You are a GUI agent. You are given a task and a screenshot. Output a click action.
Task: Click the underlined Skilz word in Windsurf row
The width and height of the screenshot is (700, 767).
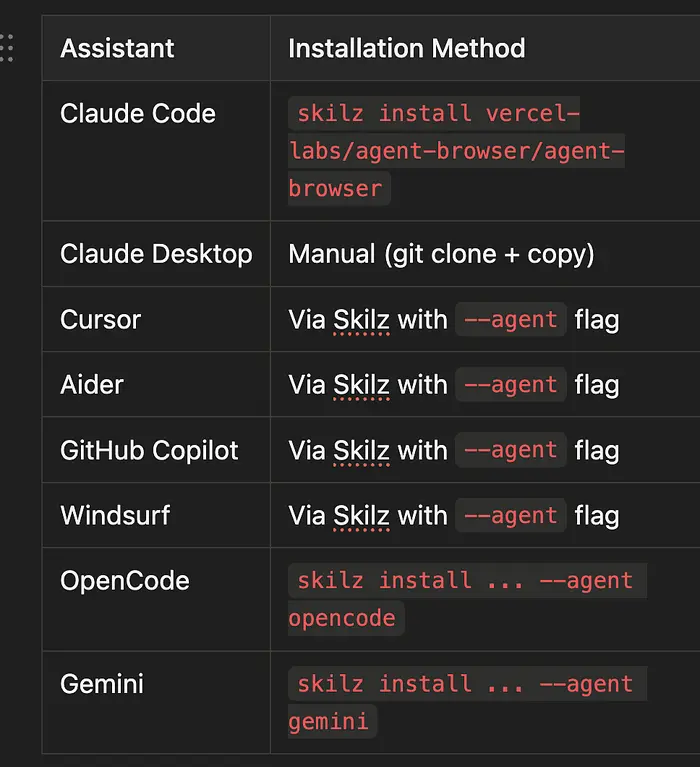pos(361,516)
